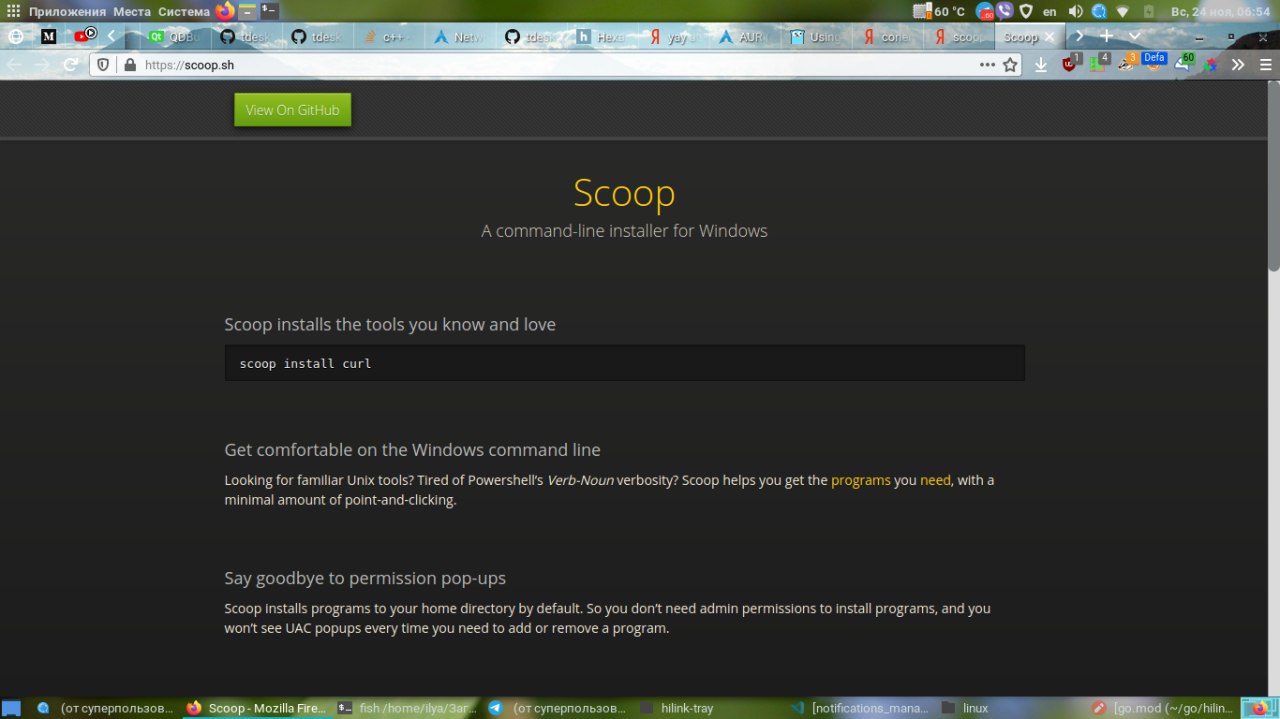Screen dimensions: 1280x719
Task: Click 'Say goodbye to permission pop-ups' heading
Action: [x=365, y=578]
